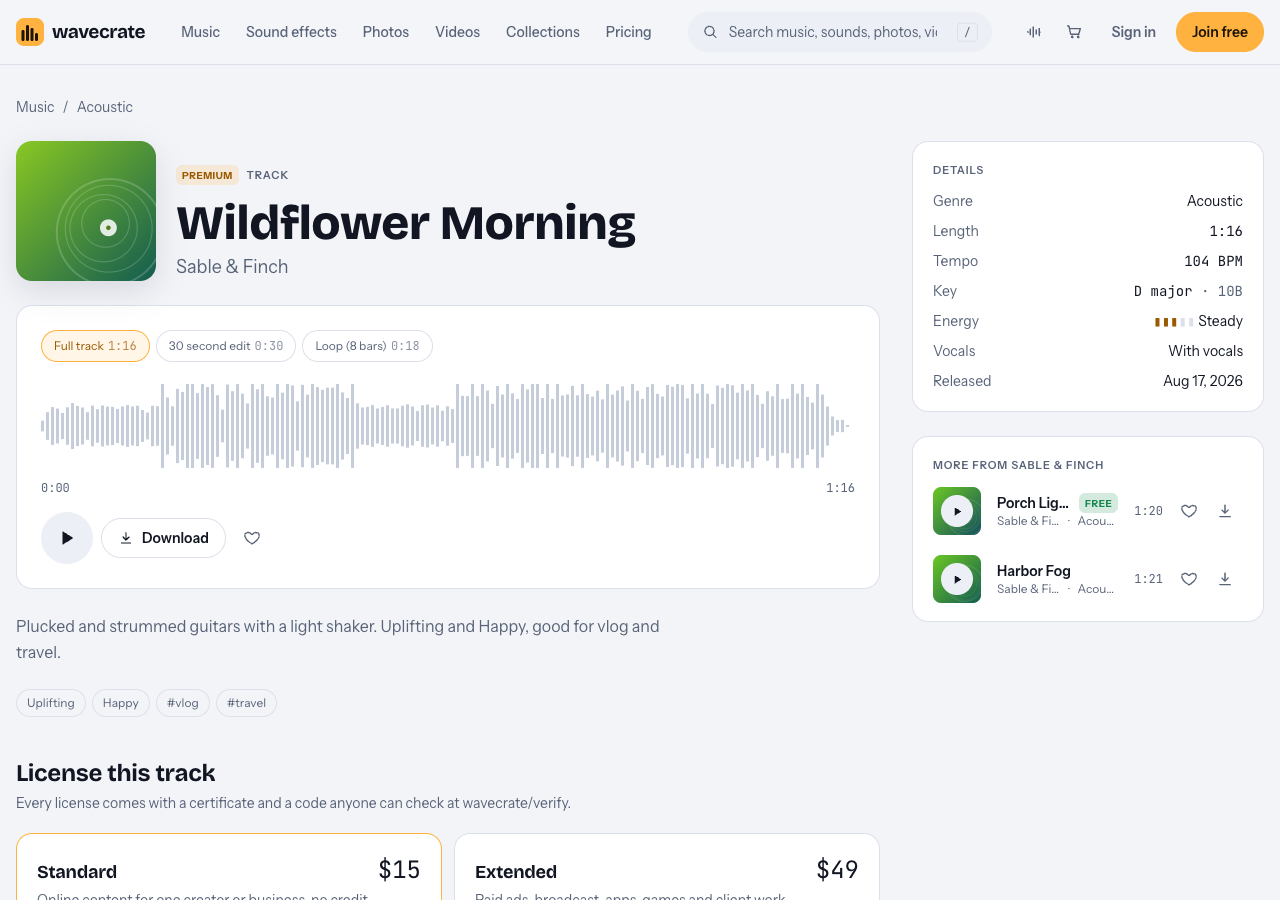Open the audio waveform icon in header
Screen dimensions: 1280x900
tap(1034, 32)
